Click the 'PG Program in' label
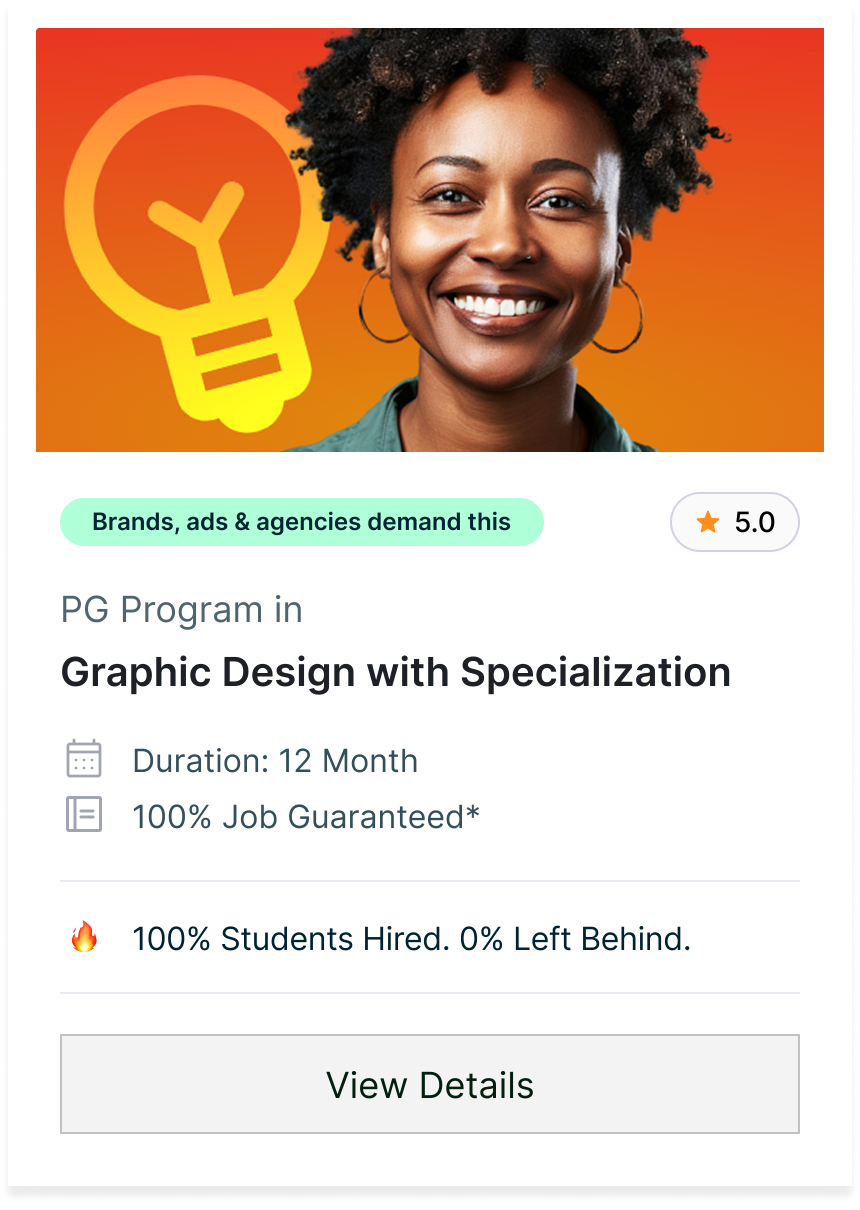The width and height of the screenshot is (860, 1210). [x=181, y=610]
